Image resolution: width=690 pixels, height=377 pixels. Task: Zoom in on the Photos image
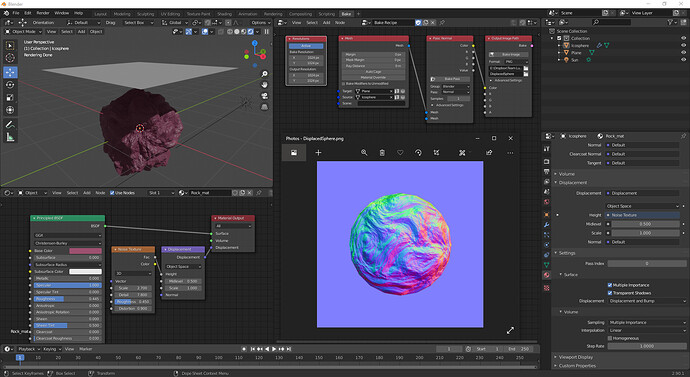tap(364, 153)
